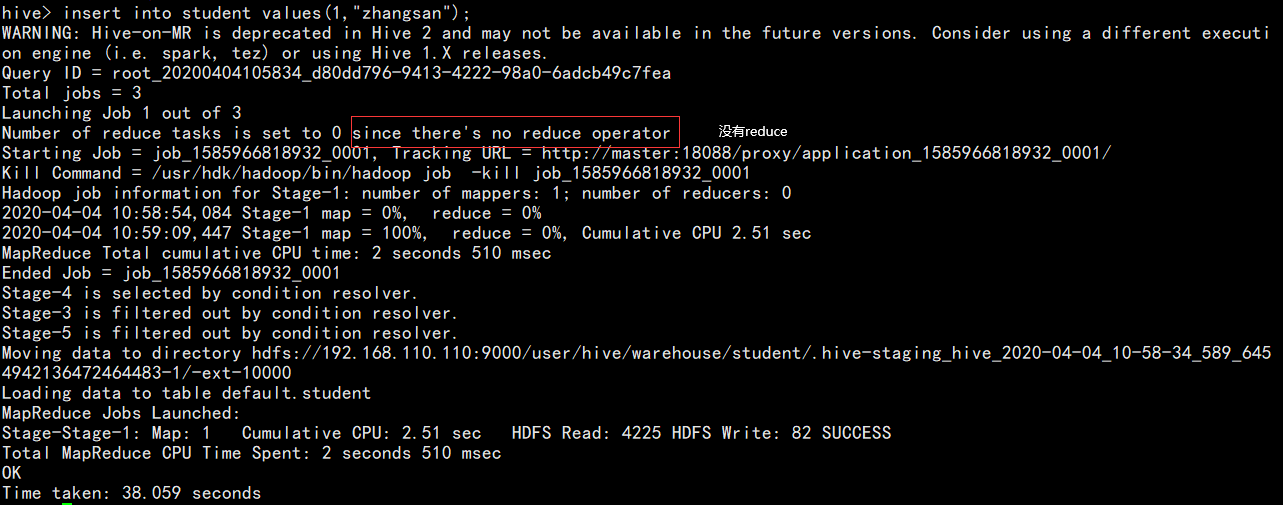This screenshot has width=1283, height=505.
Task: Click the Stage-1 map = 100% progress line
Action: [406, 233]
